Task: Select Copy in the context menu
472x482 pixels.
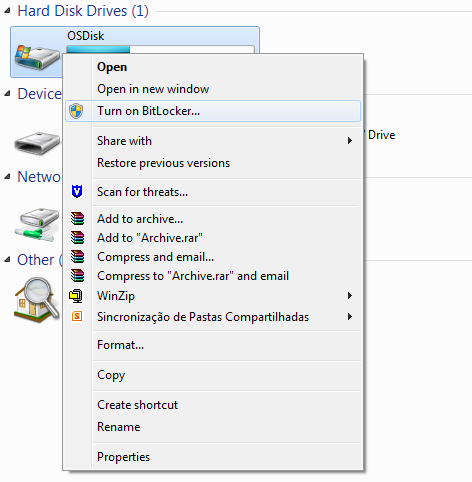Action: coord(213,375)
